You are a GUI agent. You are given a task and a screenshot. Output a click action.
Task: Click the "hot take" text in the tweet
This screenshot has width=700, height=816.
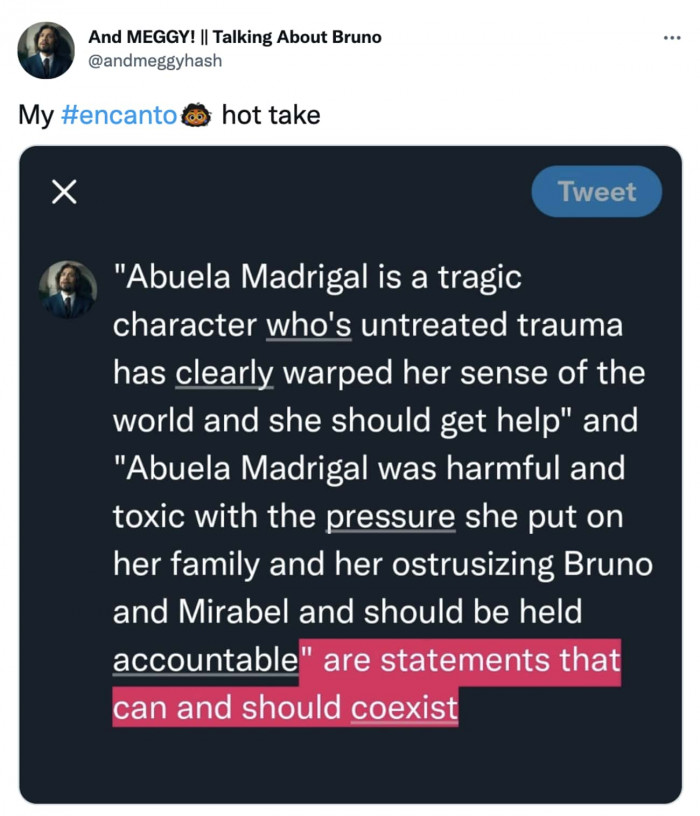point(271,116)
